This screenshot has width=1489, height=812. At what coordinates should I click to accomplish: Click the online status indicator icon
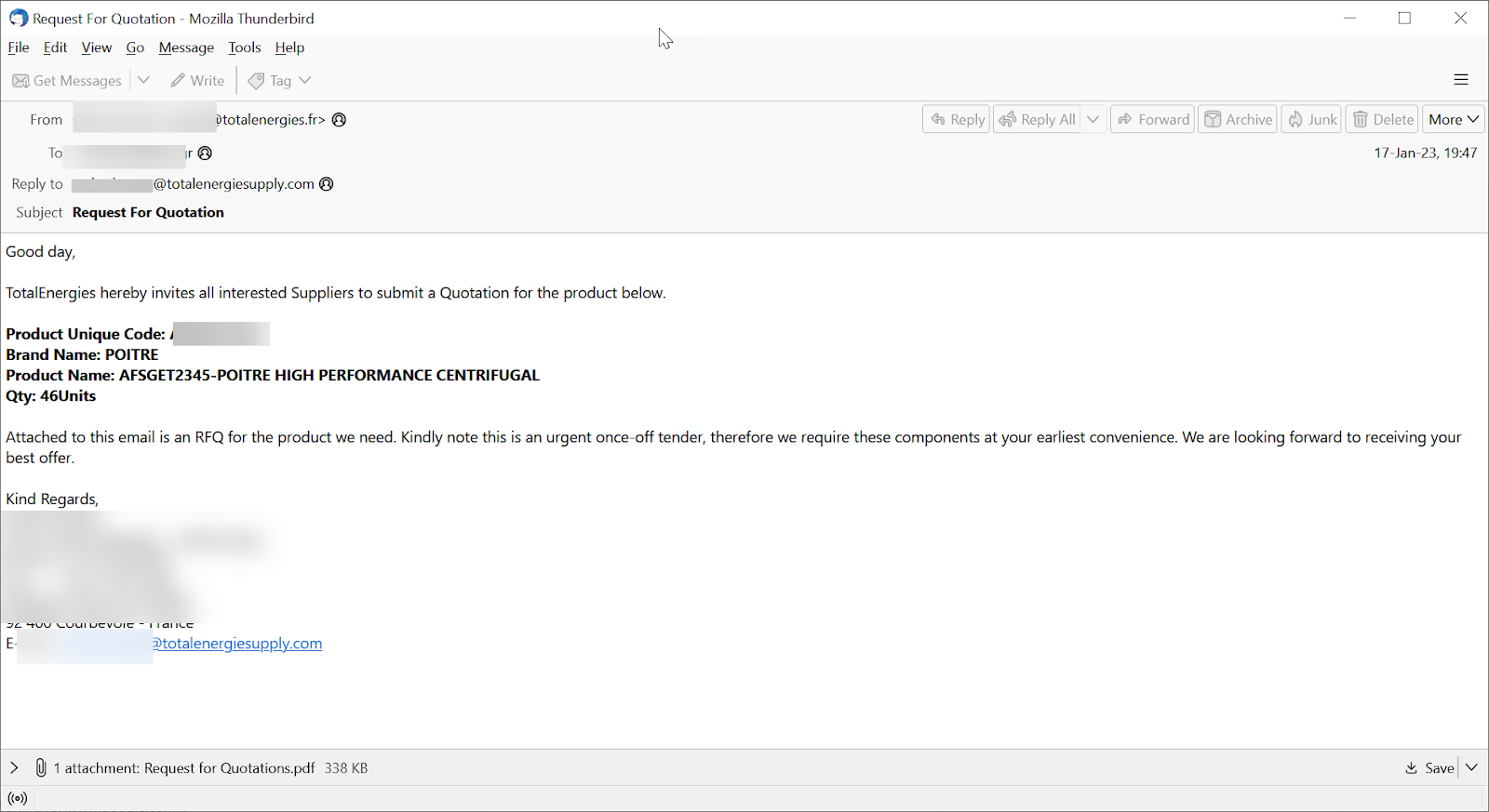18,798
